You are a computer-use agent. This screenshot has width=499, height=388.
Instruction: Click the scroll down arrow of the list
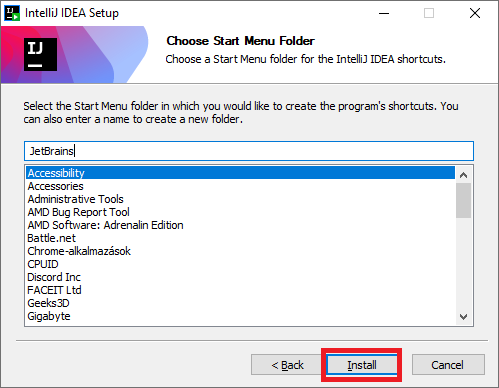(x=463, y=316)
